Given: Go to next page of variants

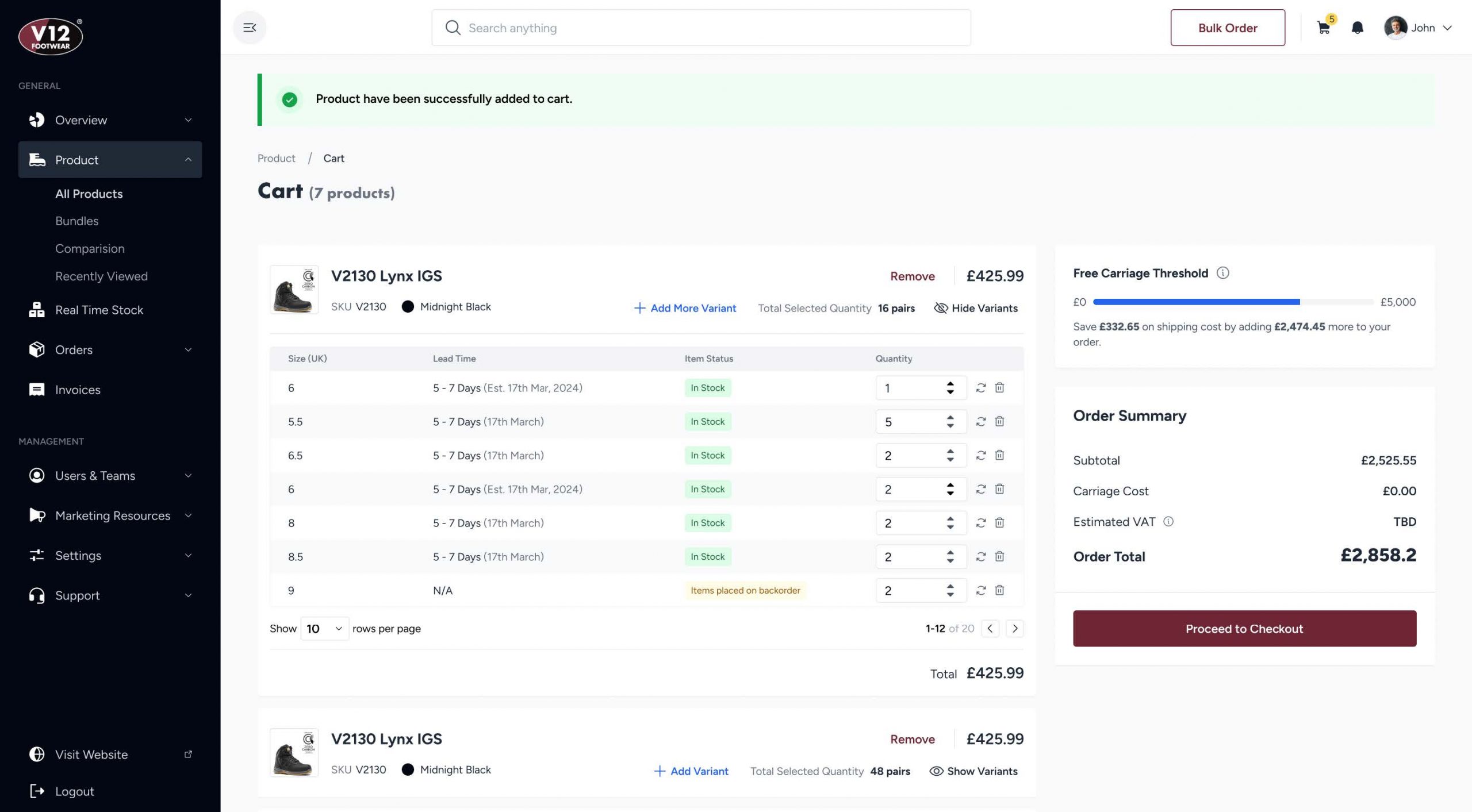Looking at the screenshot, I should pos(1015,628).
